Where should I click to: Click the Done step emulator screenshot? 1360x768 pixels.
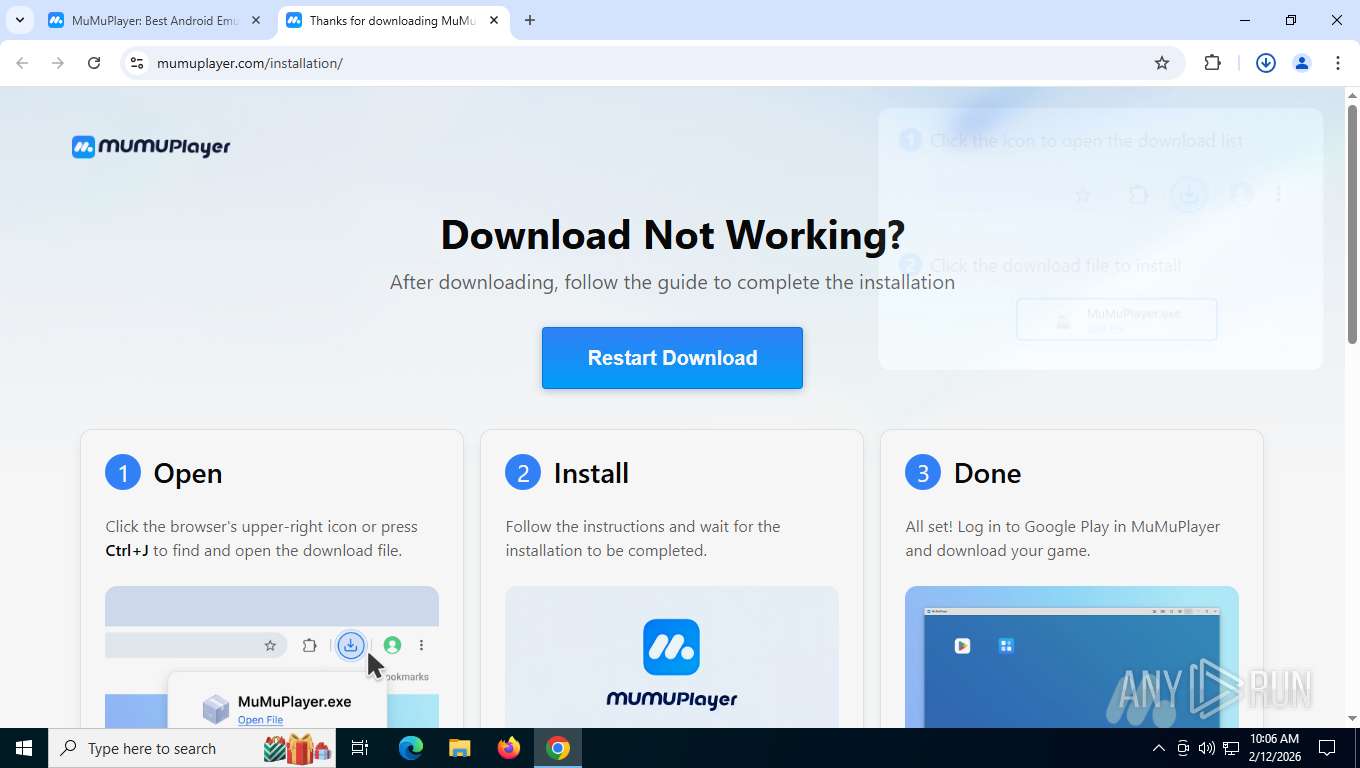(1072, 657)
